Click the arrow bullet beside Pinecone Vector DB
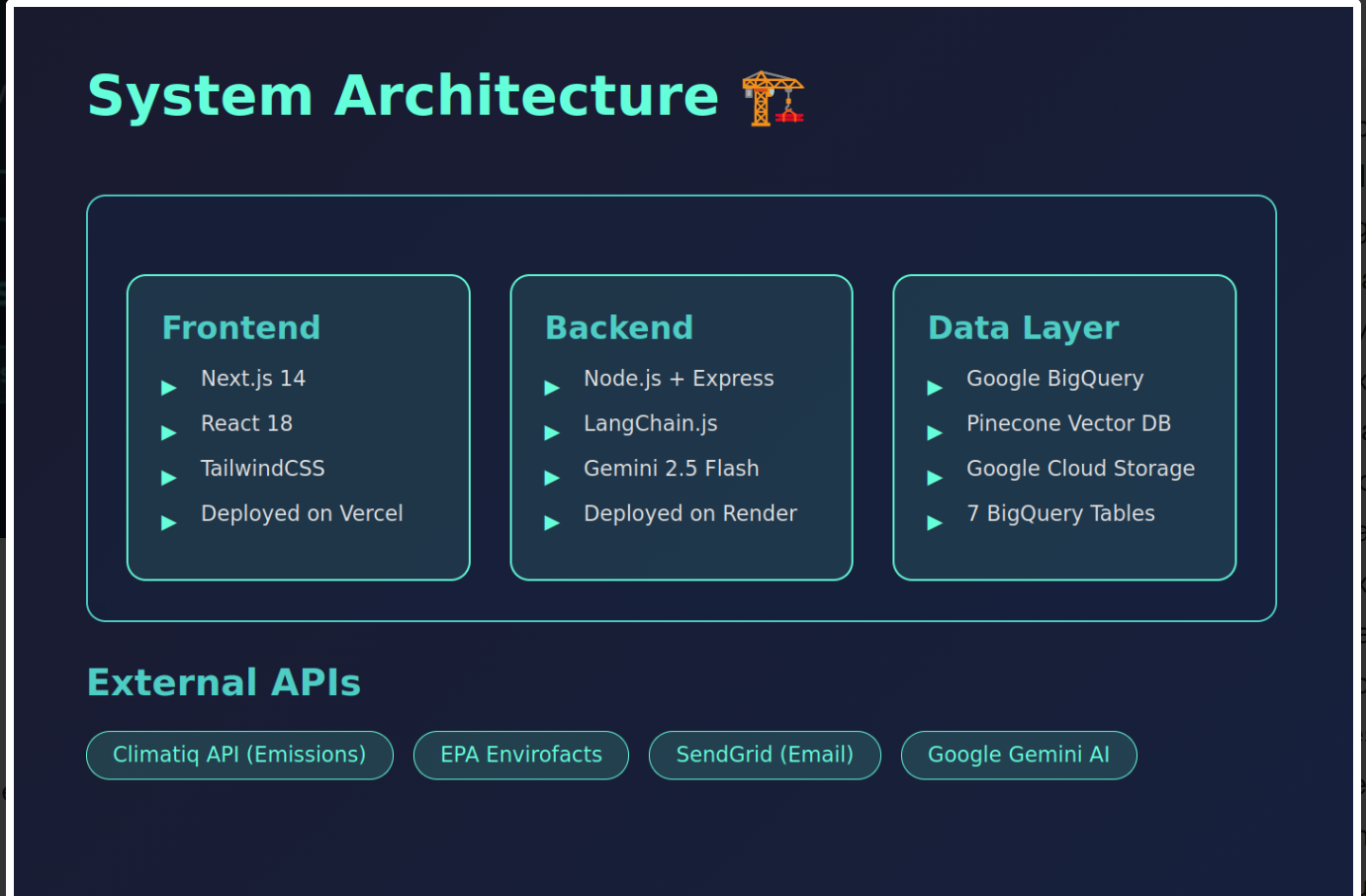This screenshot has height=896, width=1366. click(935, 433)
